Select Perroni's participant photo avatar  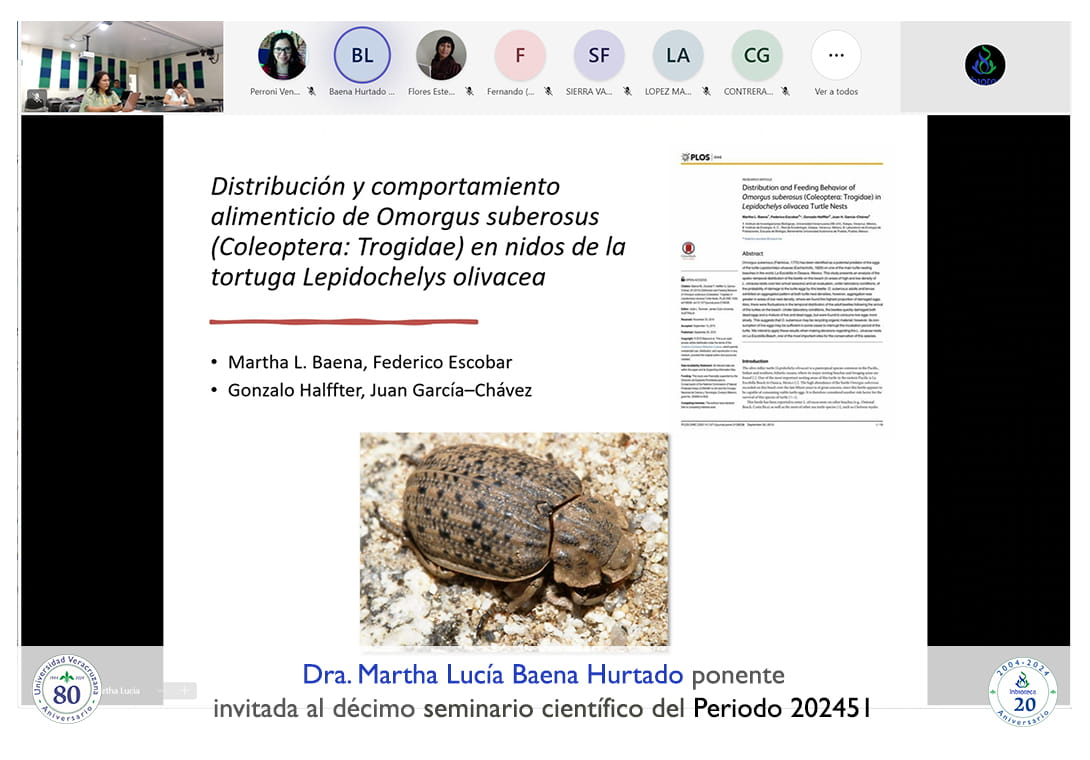click(282, 55)
